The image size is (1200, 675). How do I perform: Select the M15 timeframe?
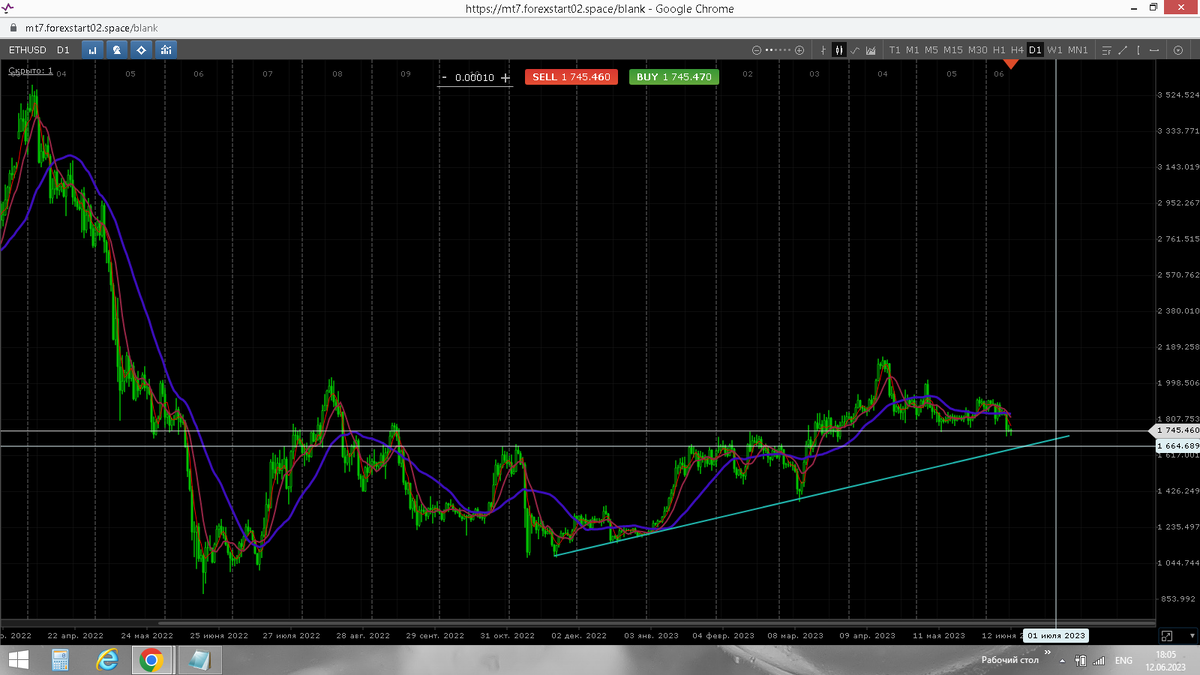[x=953, y=50]
